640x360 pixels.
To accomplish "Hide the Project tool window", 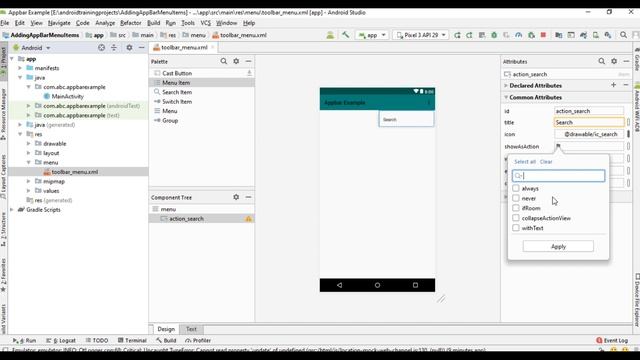I will pyautogui.click(x=141, y=48).
